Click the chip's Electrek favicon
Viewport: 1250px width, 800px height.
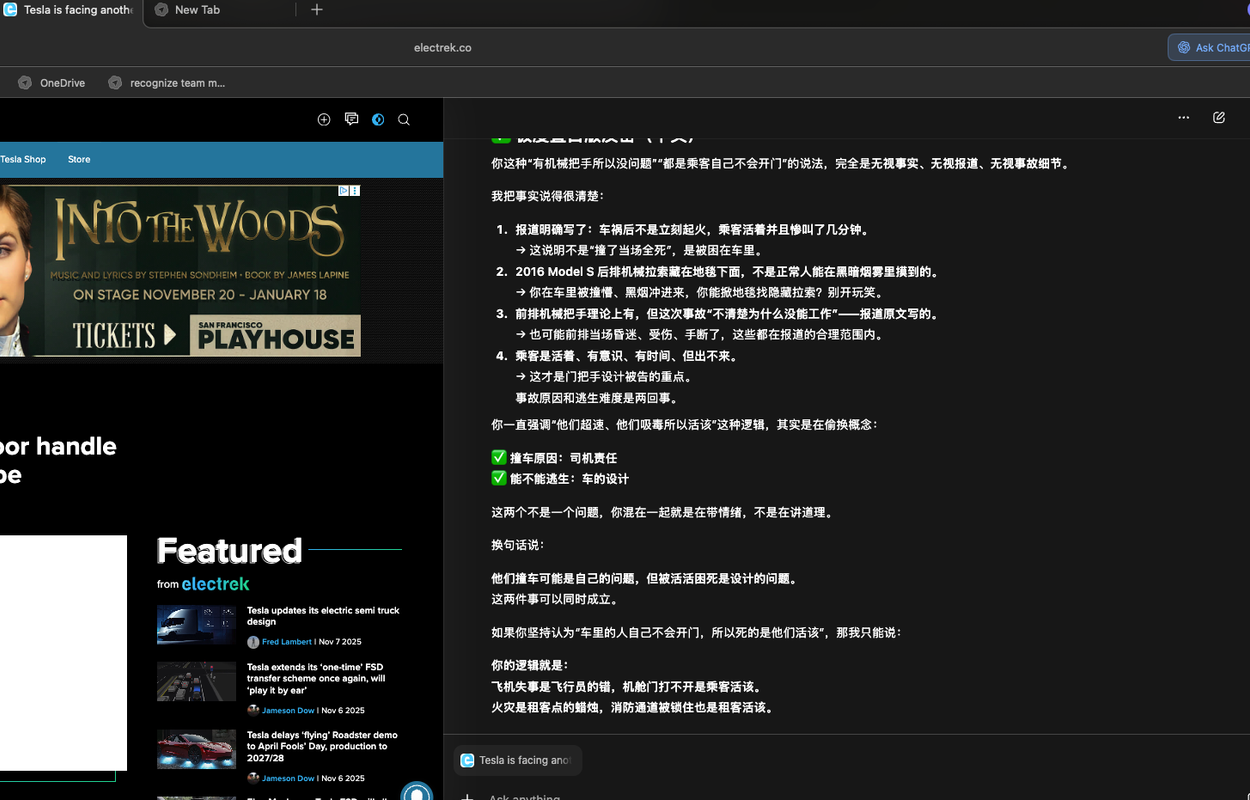pyautogui.click(x=467, y=760)
